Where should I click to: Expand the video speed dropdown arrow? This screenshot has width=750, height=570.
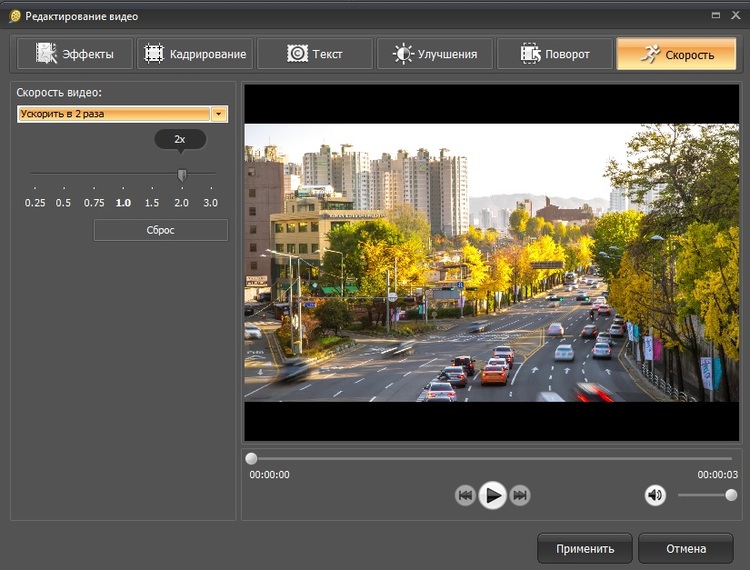point(219,114)
